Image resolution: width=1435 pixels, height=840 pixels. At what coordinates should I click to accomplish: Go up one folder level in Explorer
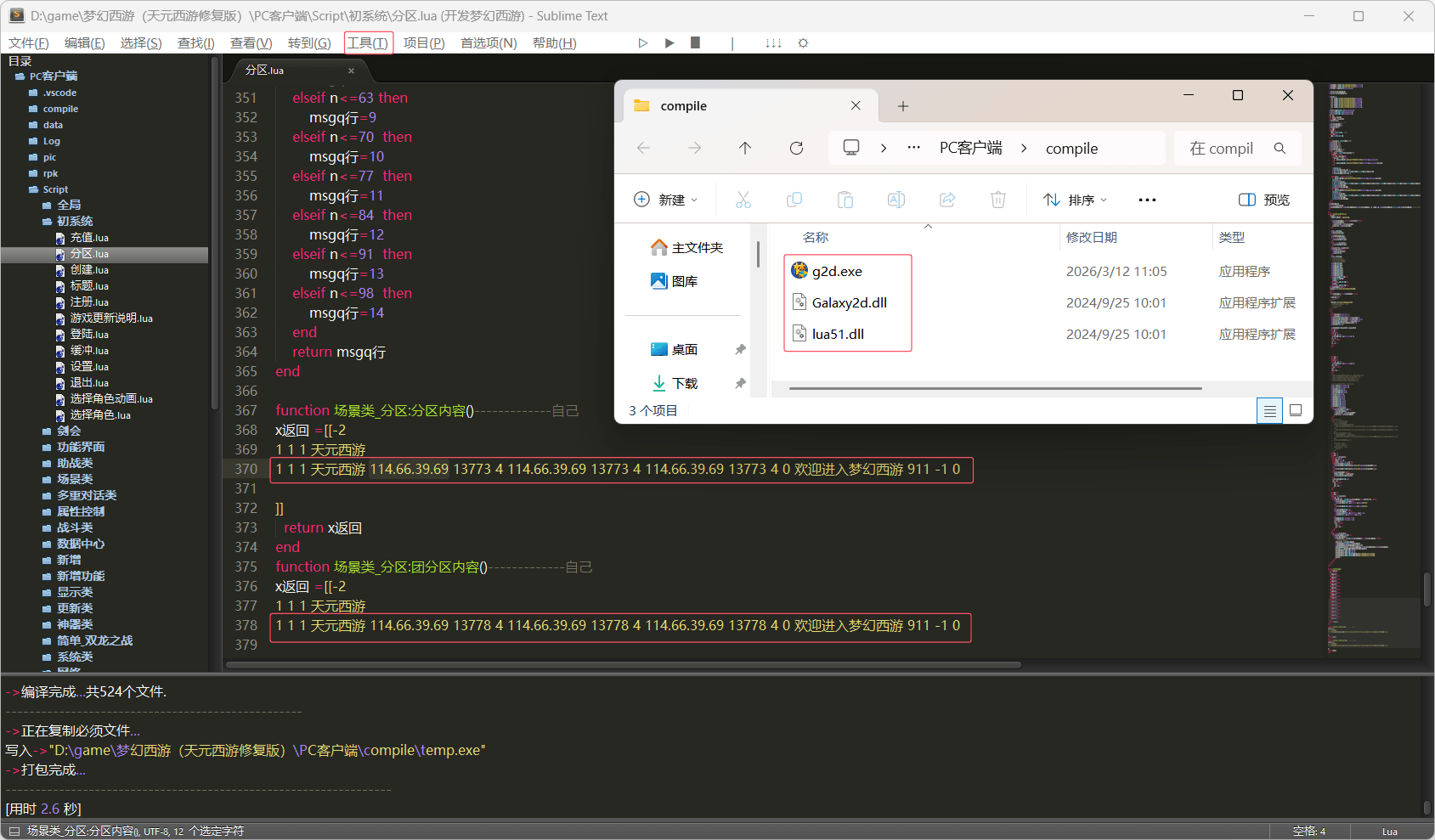[x=745, y=149]
